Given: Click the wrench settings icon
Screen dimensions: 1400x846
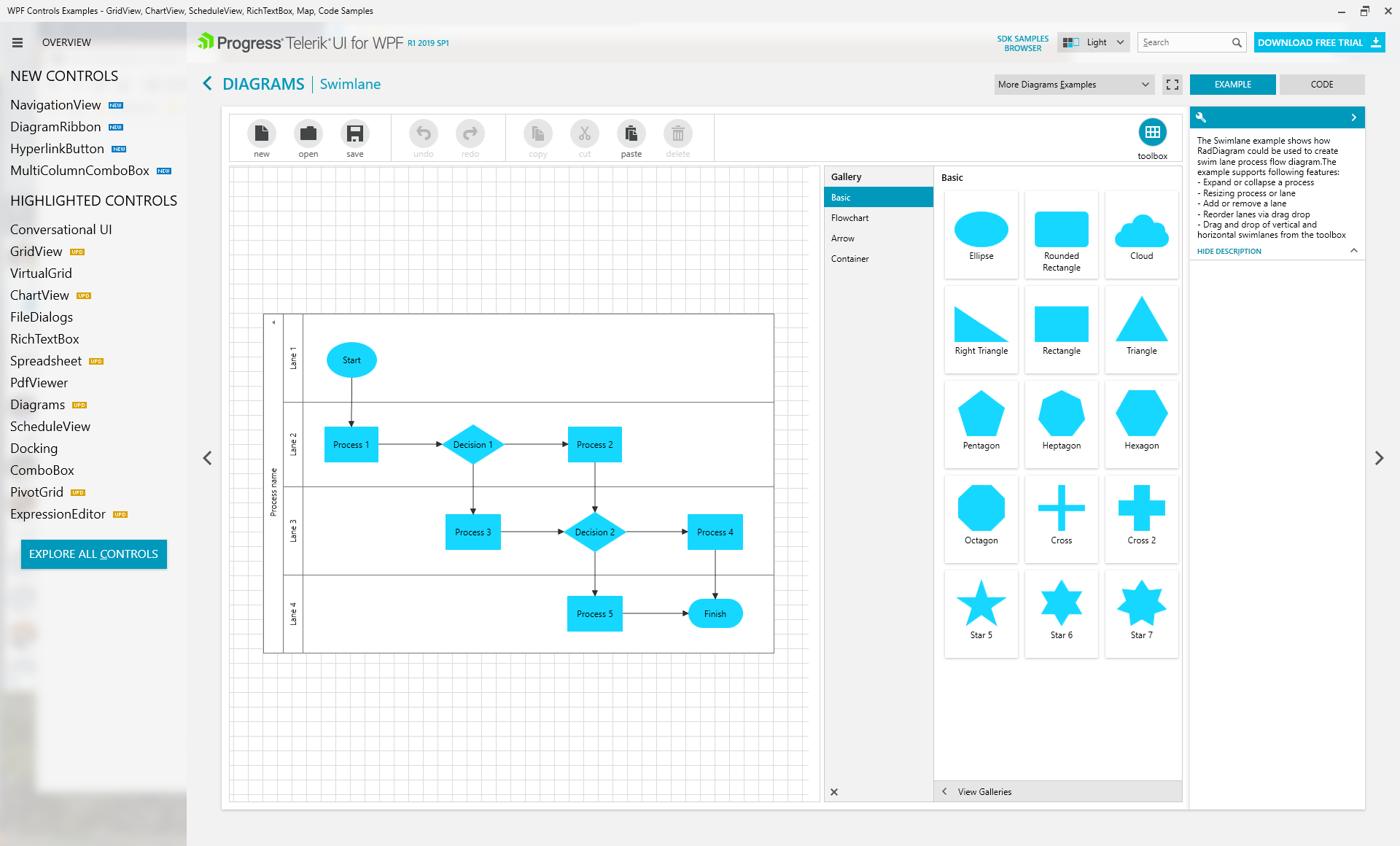Looking at the screenshot, I should pos(1201,117).
